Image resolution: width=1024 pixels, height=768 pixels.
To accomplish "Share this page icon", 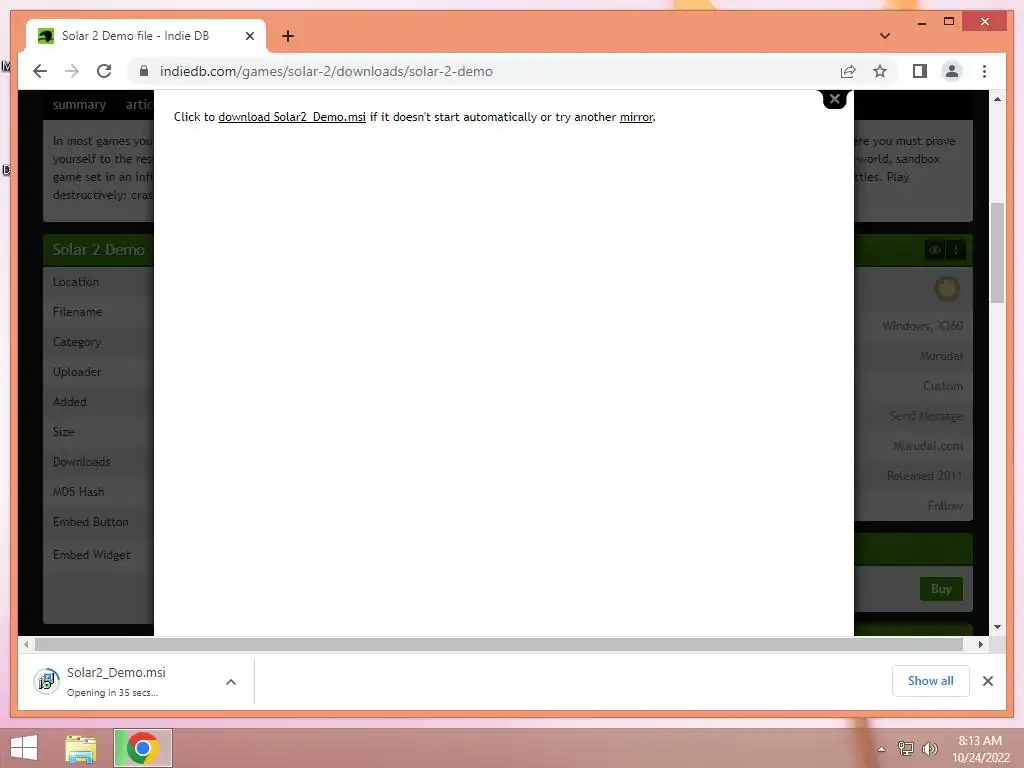I will click(x=848, y=71).
